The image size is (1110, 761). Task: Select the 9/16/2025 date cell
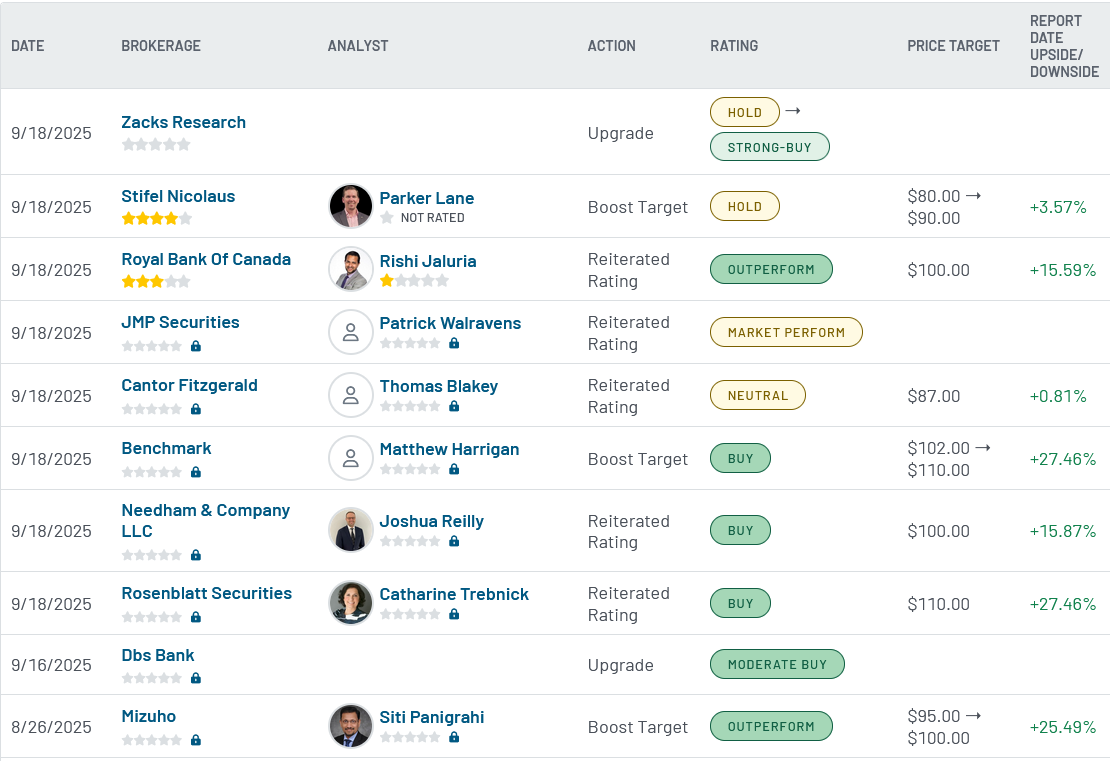pos(51,665)
